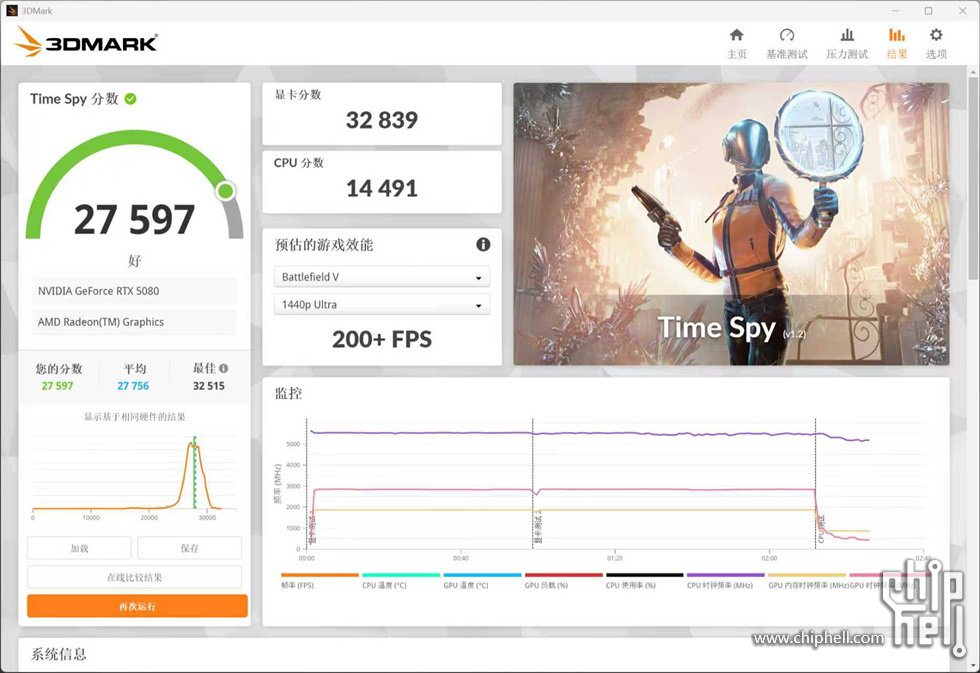Click the score distribution chart

pos(134,476)
